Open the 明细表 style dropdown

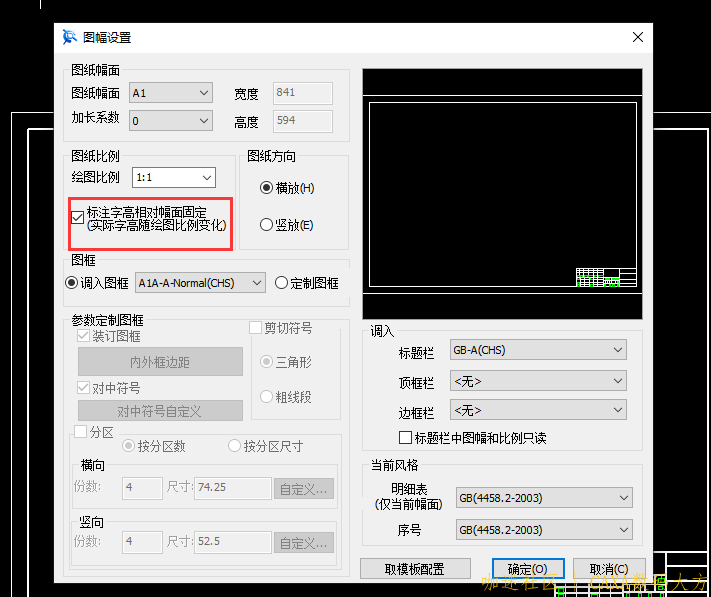(544, 497)
